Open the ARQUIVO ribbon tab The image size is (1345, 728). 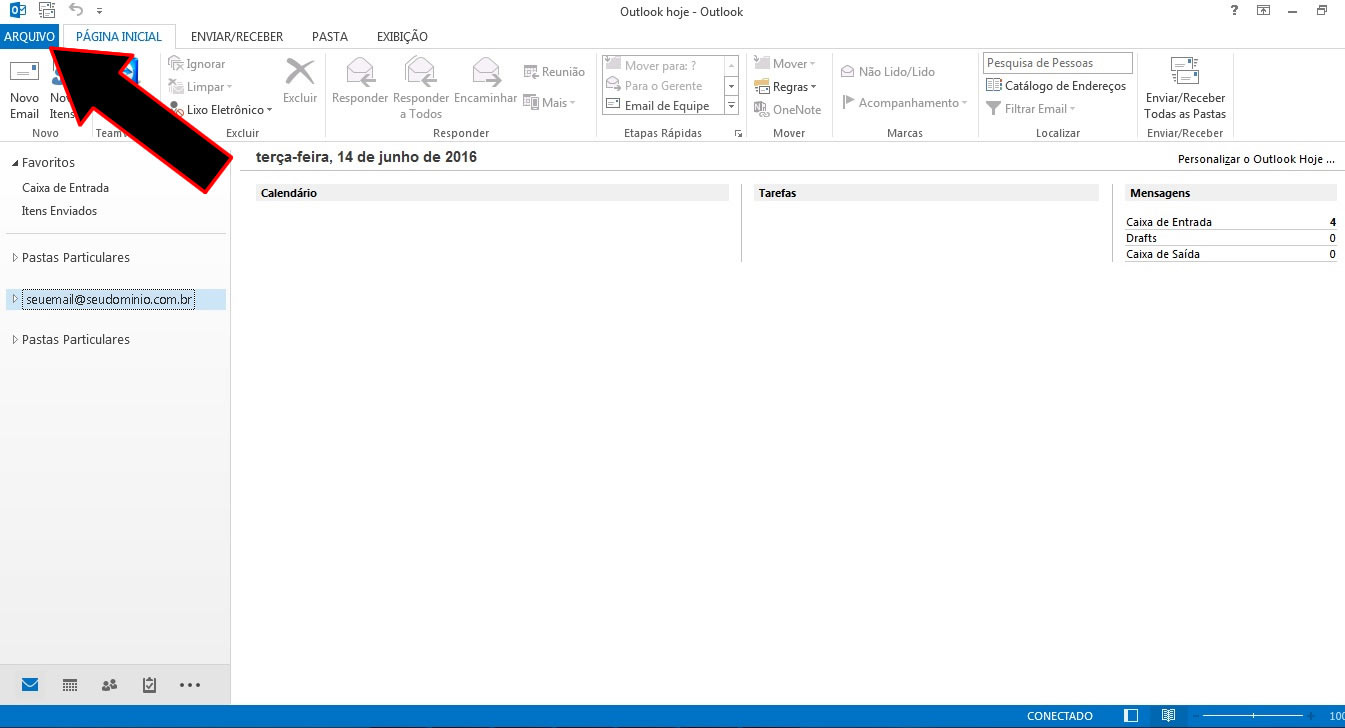(29, 36)
